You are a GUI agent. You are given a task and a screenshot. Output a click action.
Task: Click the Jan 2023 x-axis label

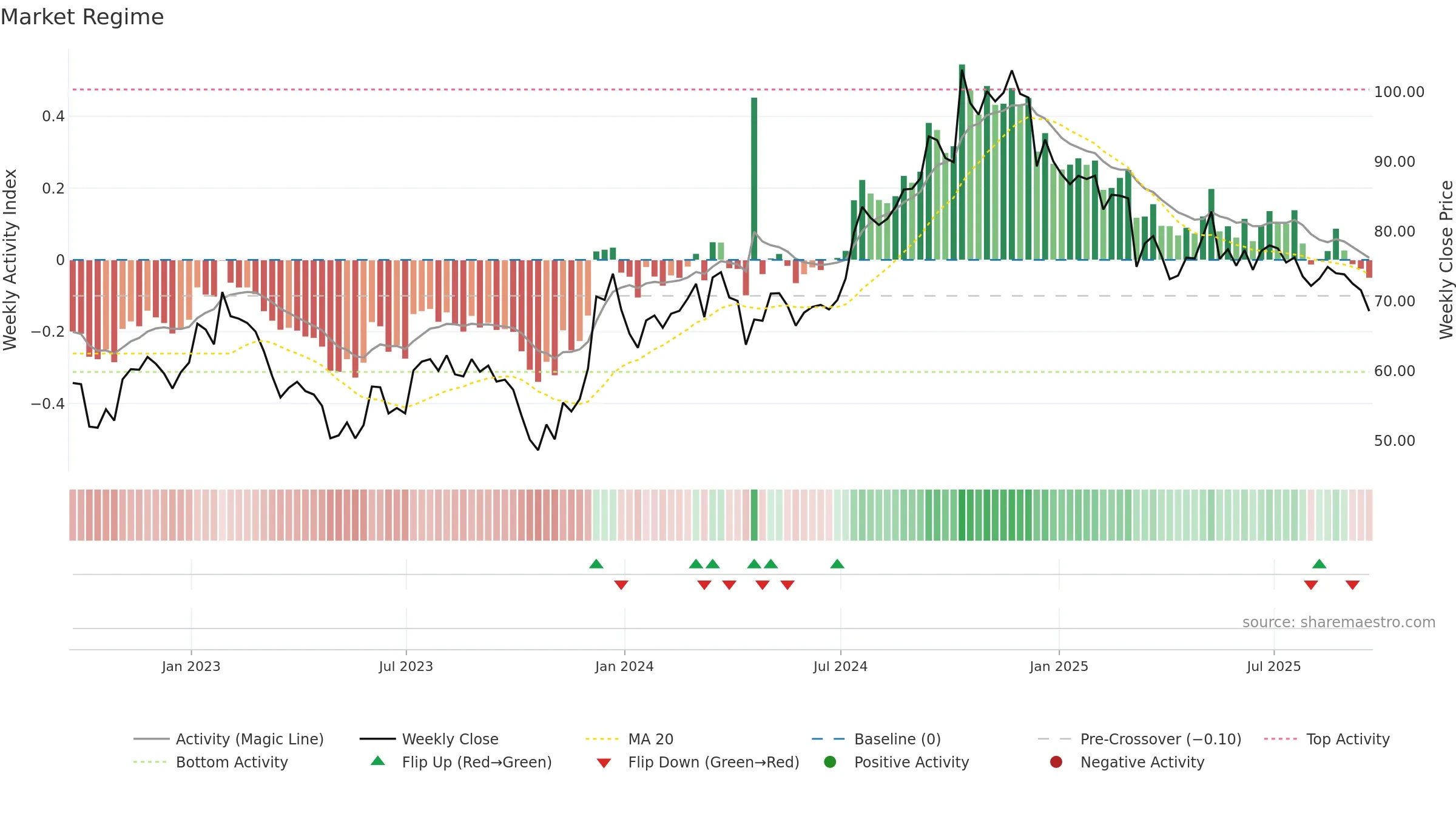[191, 666]
